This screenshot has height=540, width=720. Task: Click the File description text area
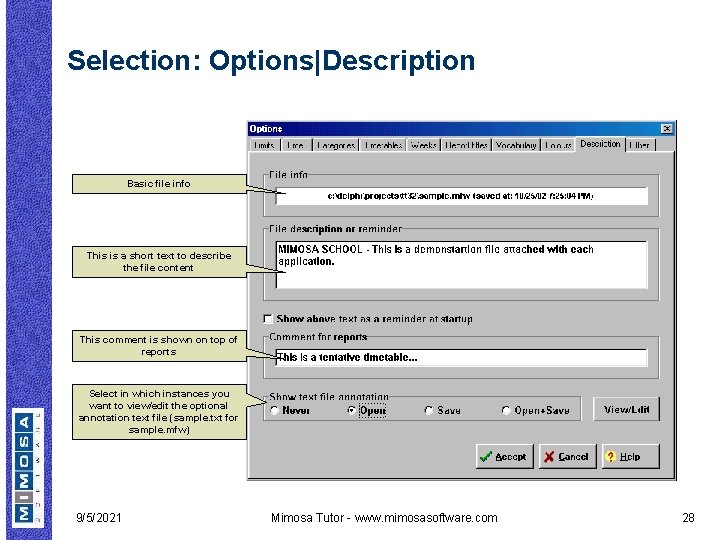pos(461,265)
